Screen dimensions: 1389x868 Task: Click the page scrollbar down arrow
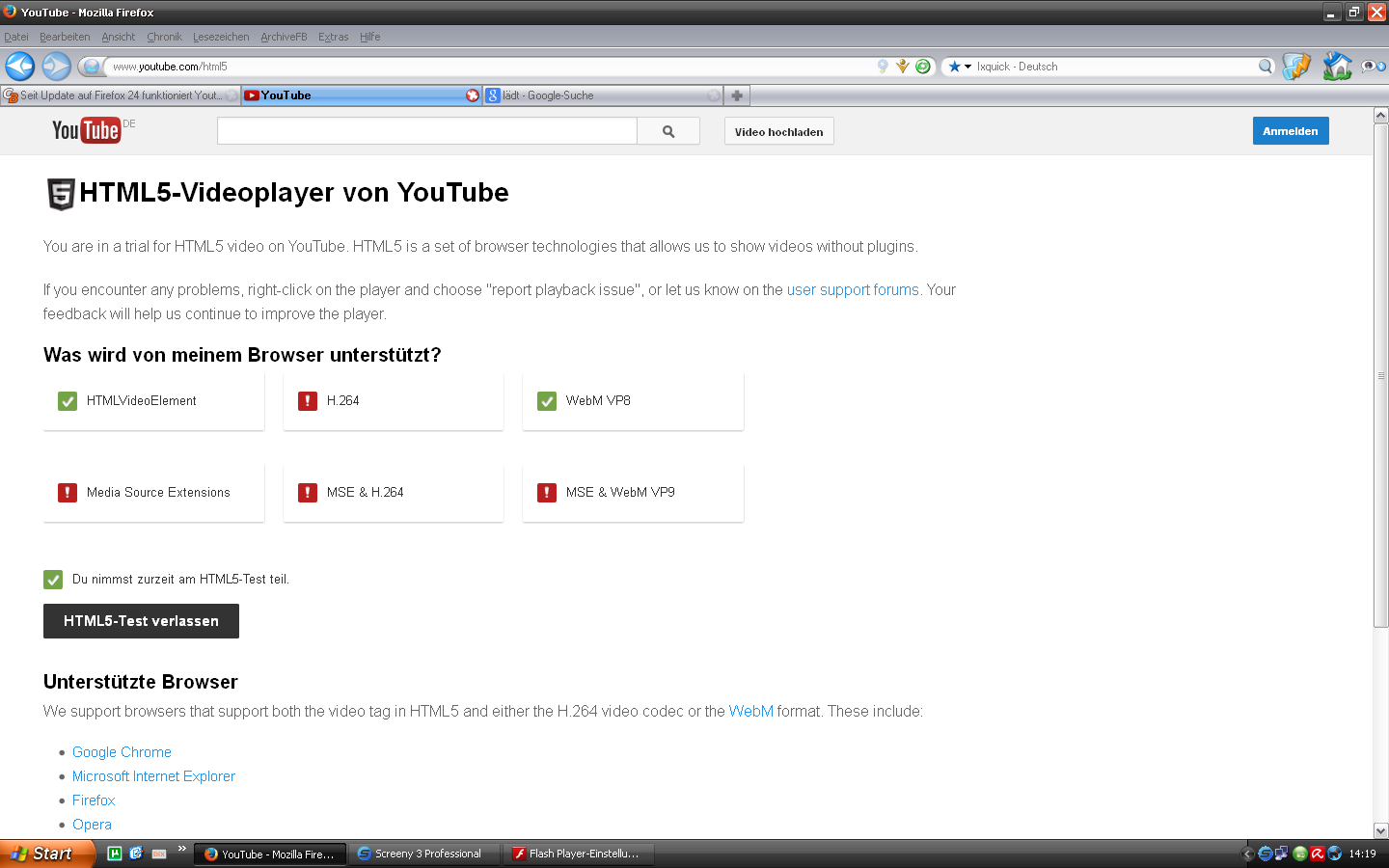coord(1380,830)
